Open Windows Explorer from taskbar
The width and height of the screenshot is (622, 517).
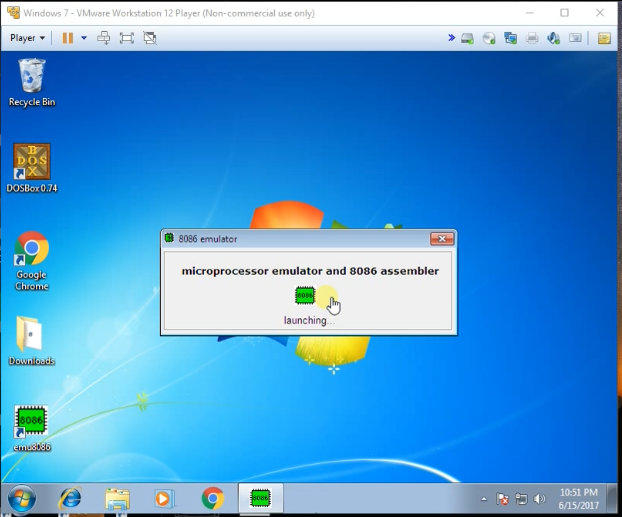117,499
